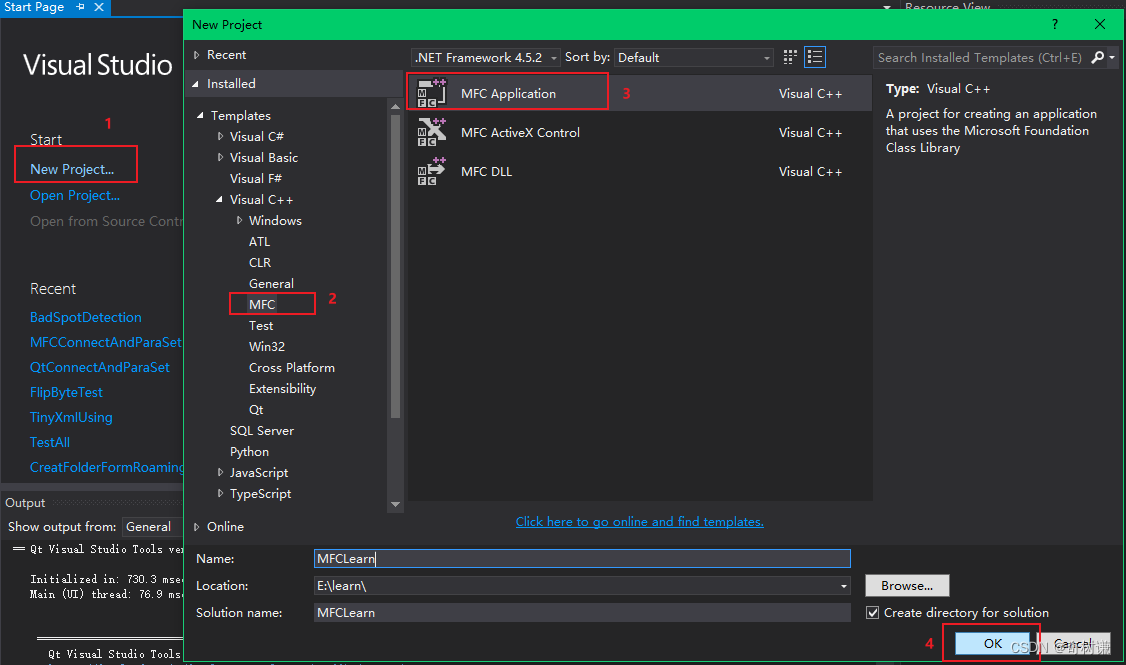Open recent project FlipByteTest

[66, 392]
